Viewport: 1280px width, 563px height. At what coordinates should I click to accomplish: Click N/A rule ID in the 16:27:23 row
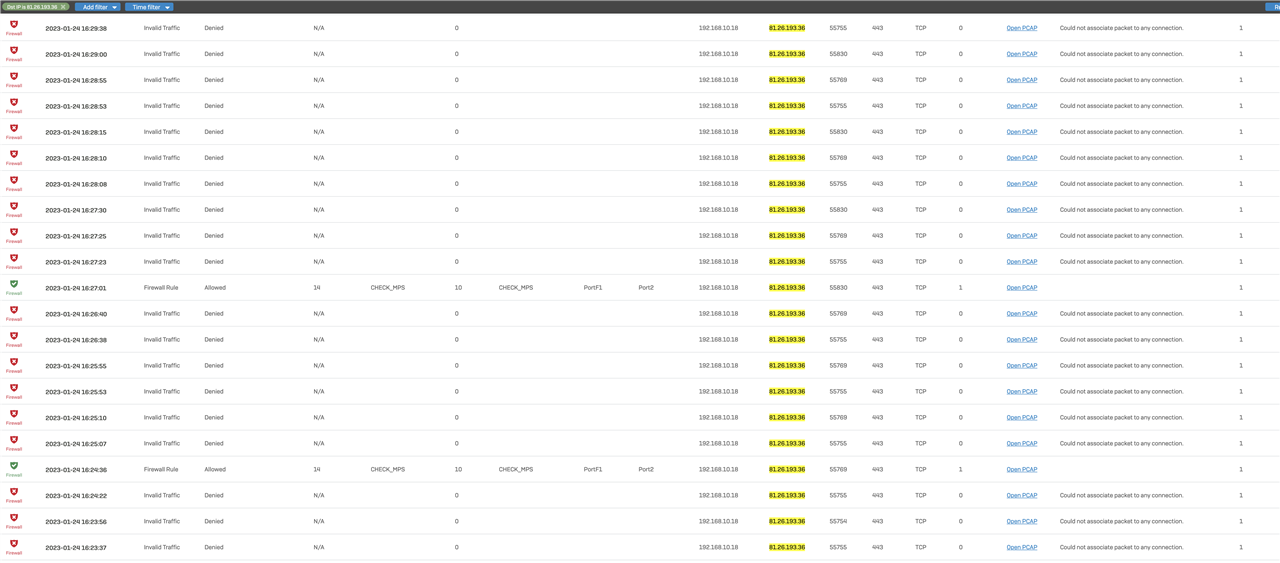[319, 262]
